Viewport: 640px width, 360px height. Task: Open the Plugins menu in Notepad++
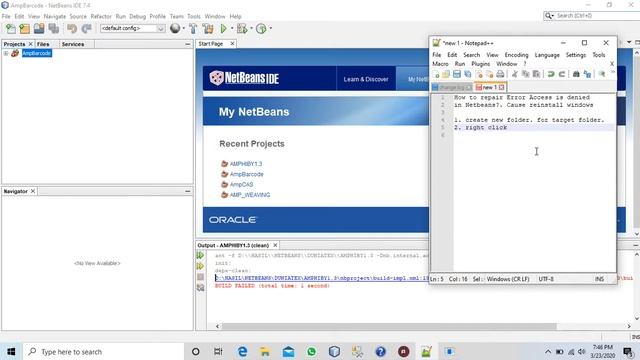pyautogui.click(x=480, y=64)
